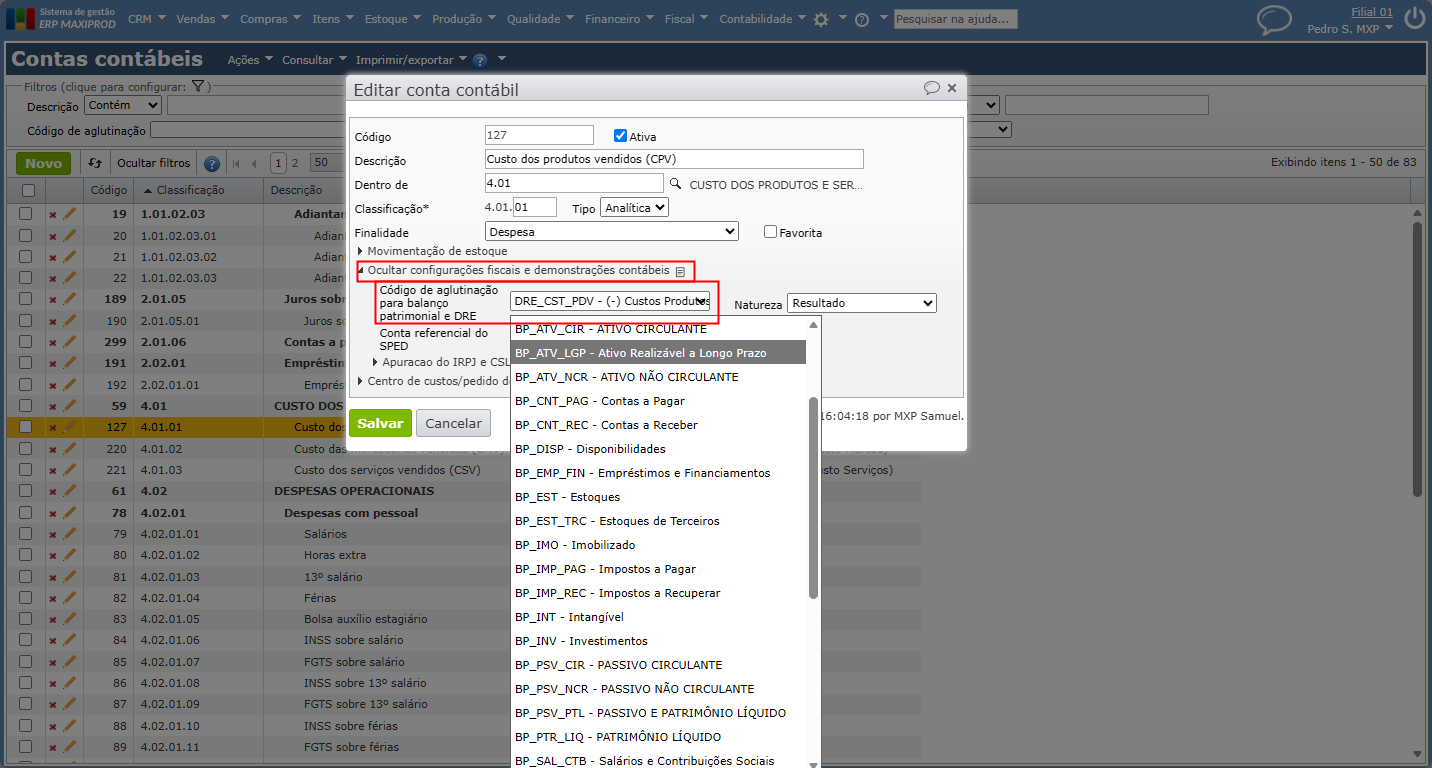Click the green Salvar button
Screen dimensions: 1432x768
tap(380, 423)
